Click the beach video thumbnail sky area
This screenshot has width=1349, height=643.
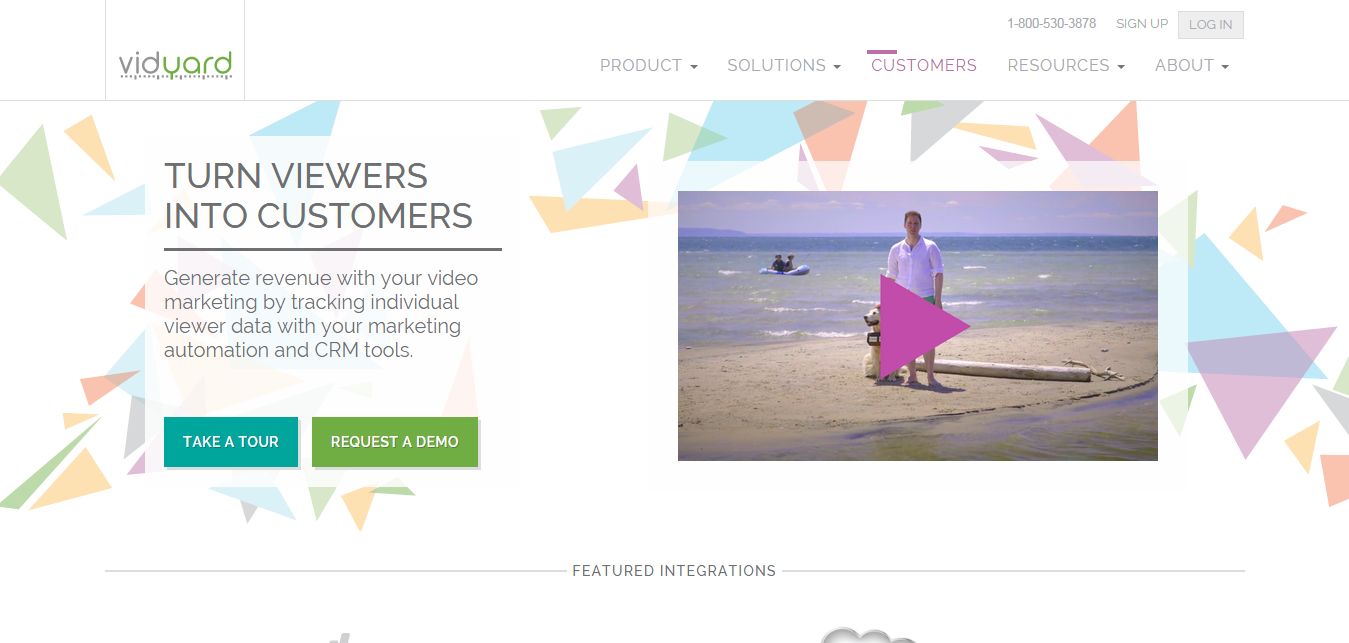pyautogui.click(x=918, y=212)
